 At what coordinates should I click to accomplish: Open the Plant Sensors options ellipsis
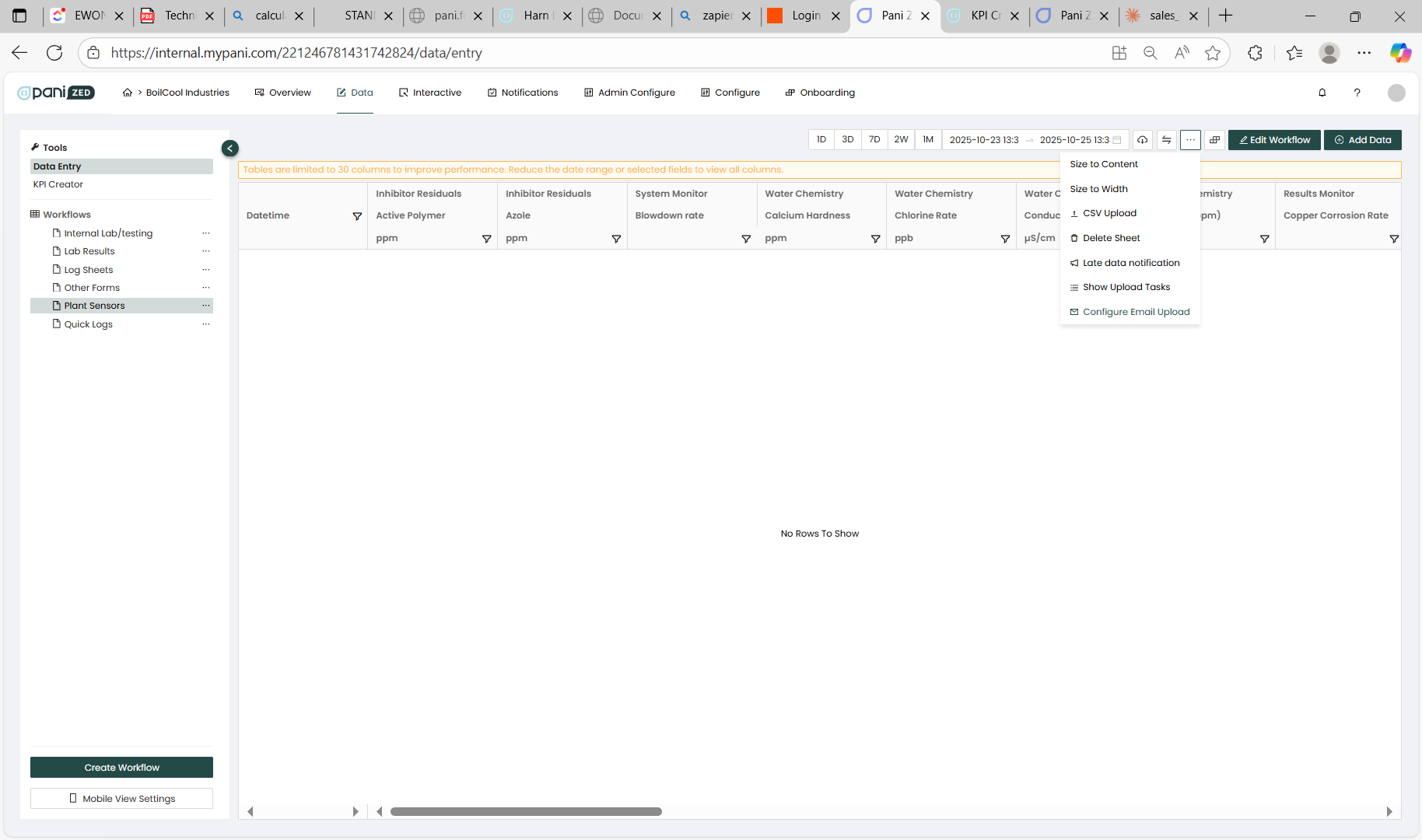coord(205,306)
